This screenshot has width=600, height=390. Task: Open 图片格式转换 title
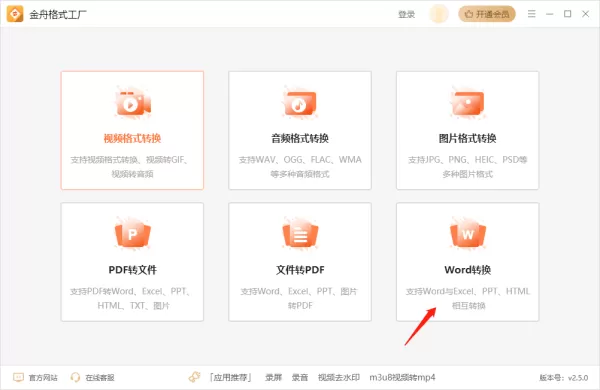pos(468,138)
